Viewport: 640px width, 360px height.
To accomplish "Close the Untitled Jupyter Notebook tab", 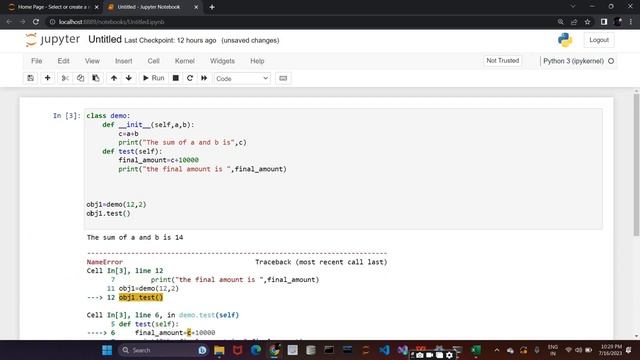I will coord(196,7).
